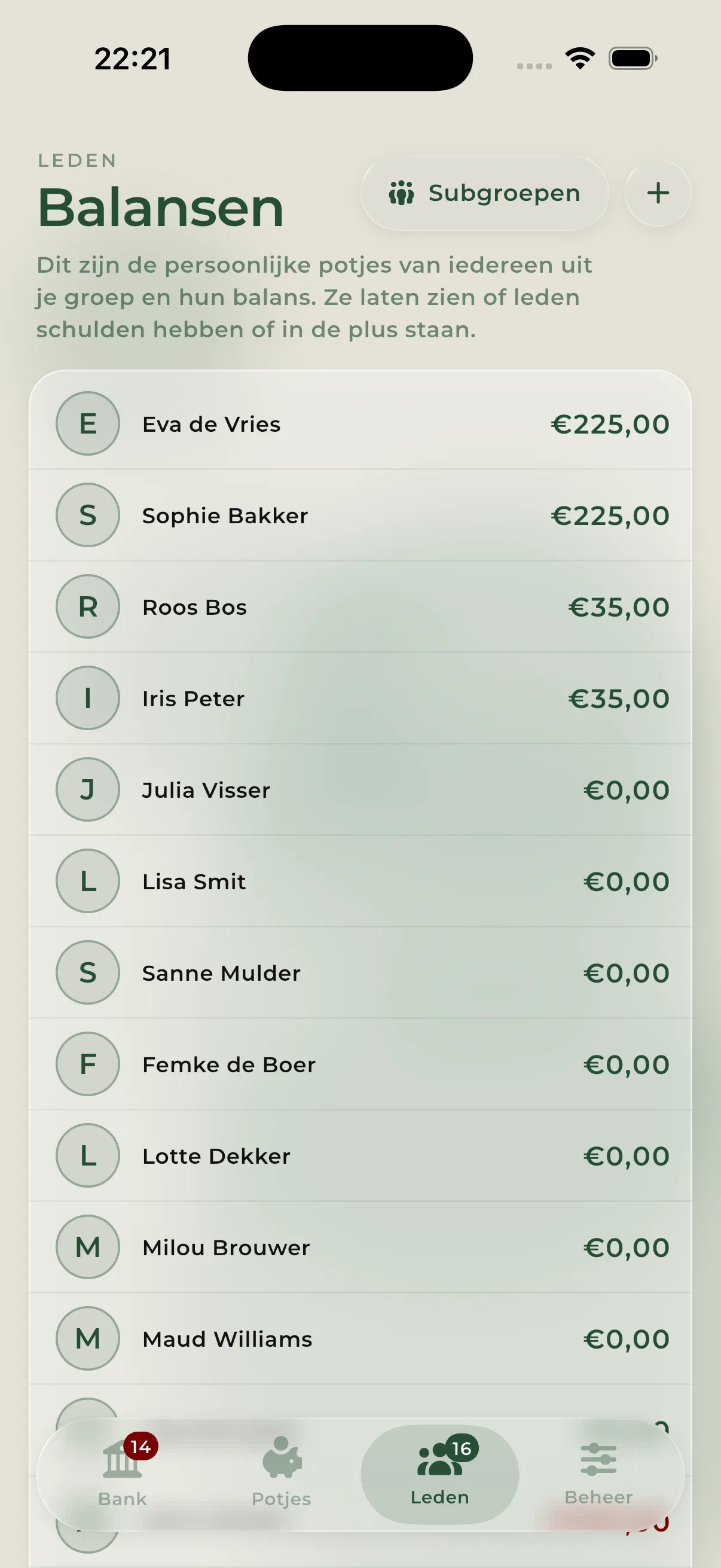Image resolution: width=721 pixels, height=1568 pixels.
Task: Select Iris Peter's €35,00 balance
Action: pyautogui.click(x=619, y=698)
